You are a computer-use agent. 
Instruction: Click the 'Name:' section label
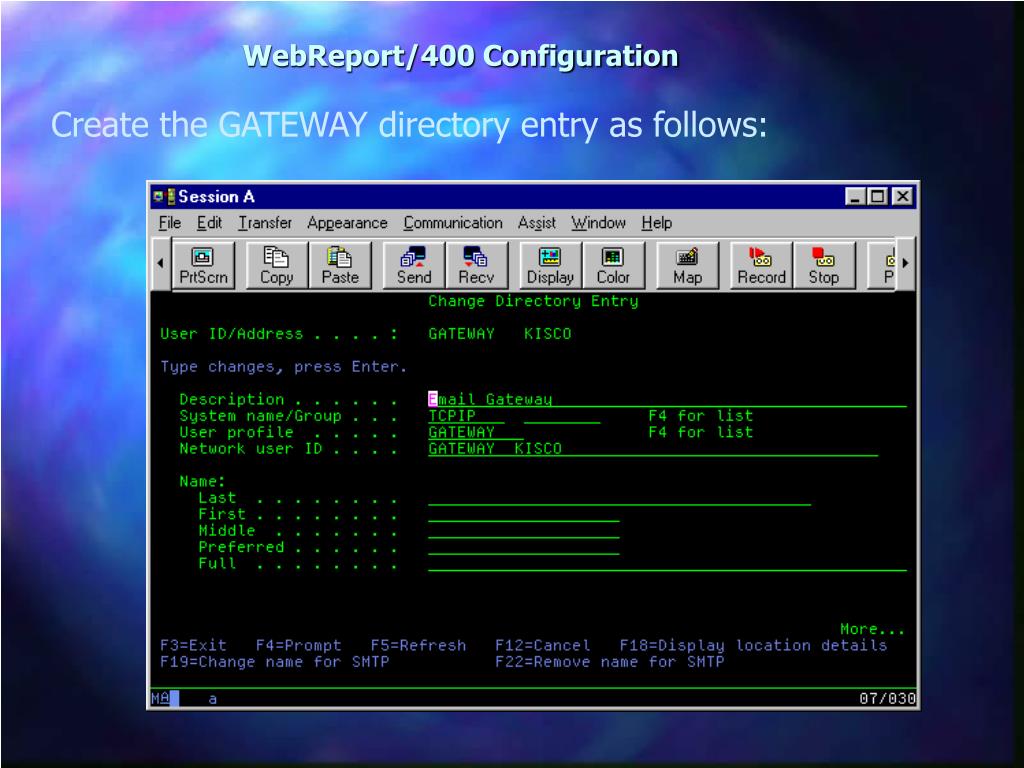pos(202,481)
